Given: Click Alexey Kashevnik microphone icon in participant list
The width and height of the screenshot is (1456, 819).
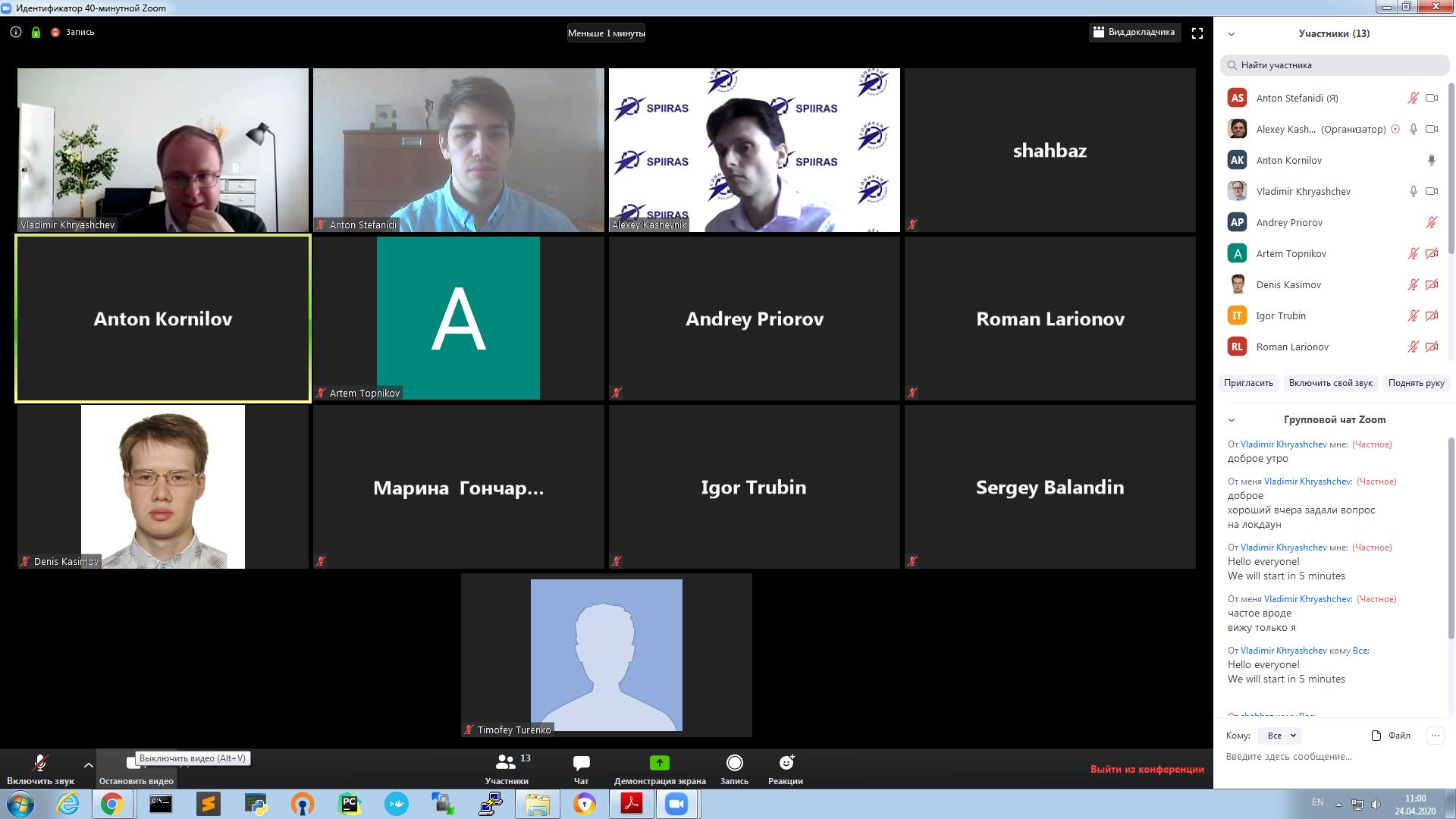Looking at the screenshot, I should click(1414, 129).
